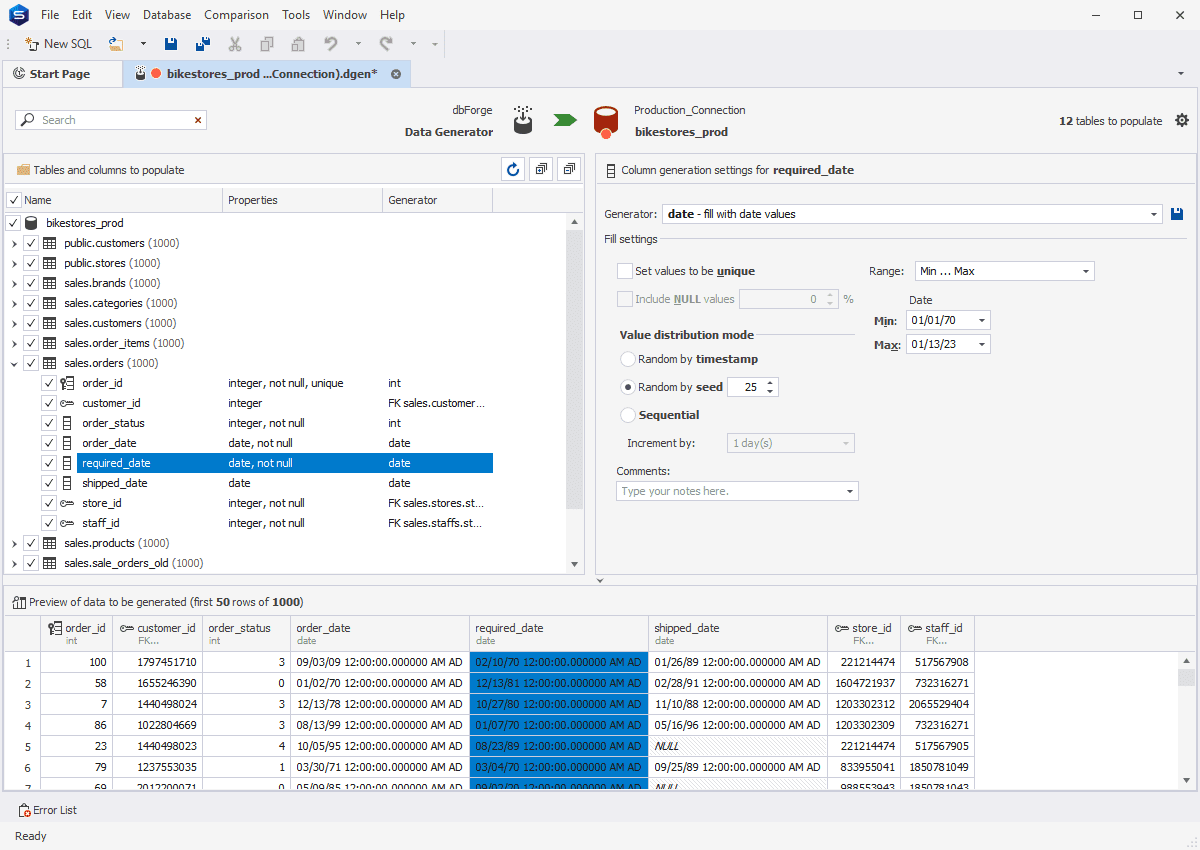
Task: Open the Error List panel
Action: 48,810
